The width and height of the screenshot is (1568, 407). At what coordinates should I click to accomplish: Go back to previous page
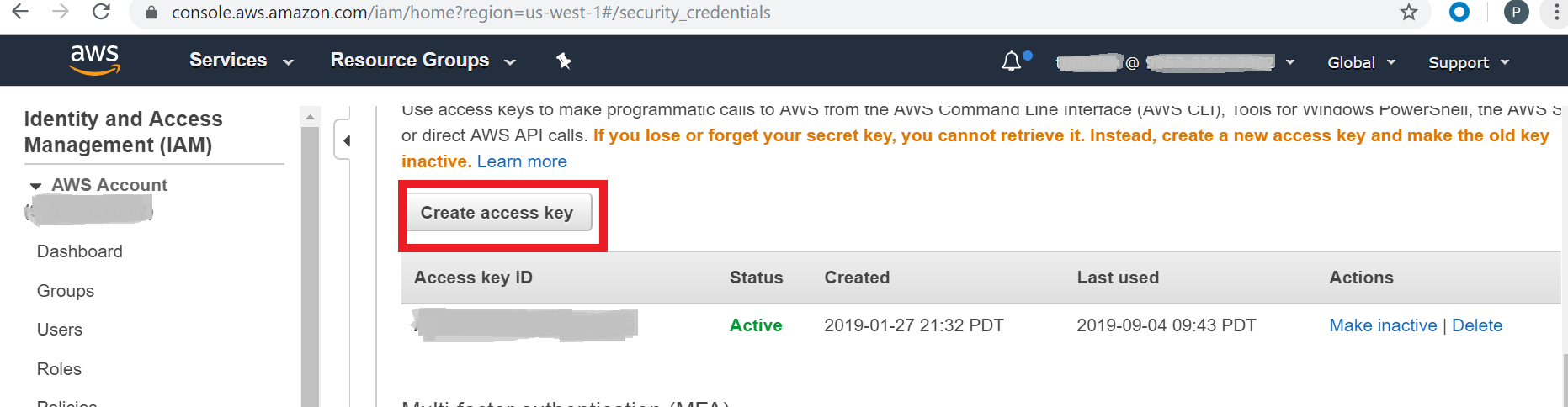coord(20,12)
